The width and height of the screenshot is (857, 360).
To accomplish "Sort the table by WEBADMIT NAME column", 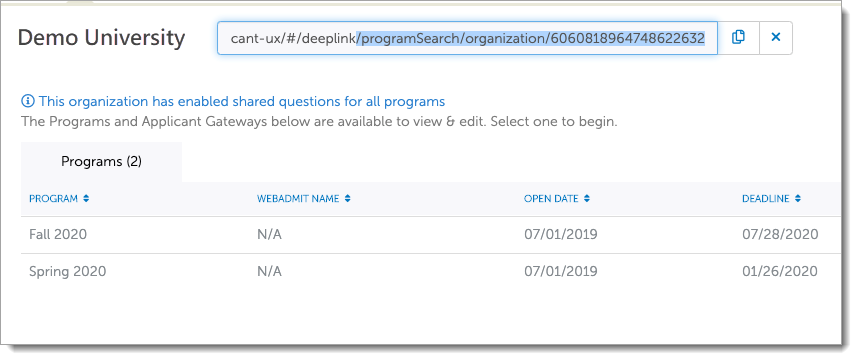I will click(x=304, y=199).
